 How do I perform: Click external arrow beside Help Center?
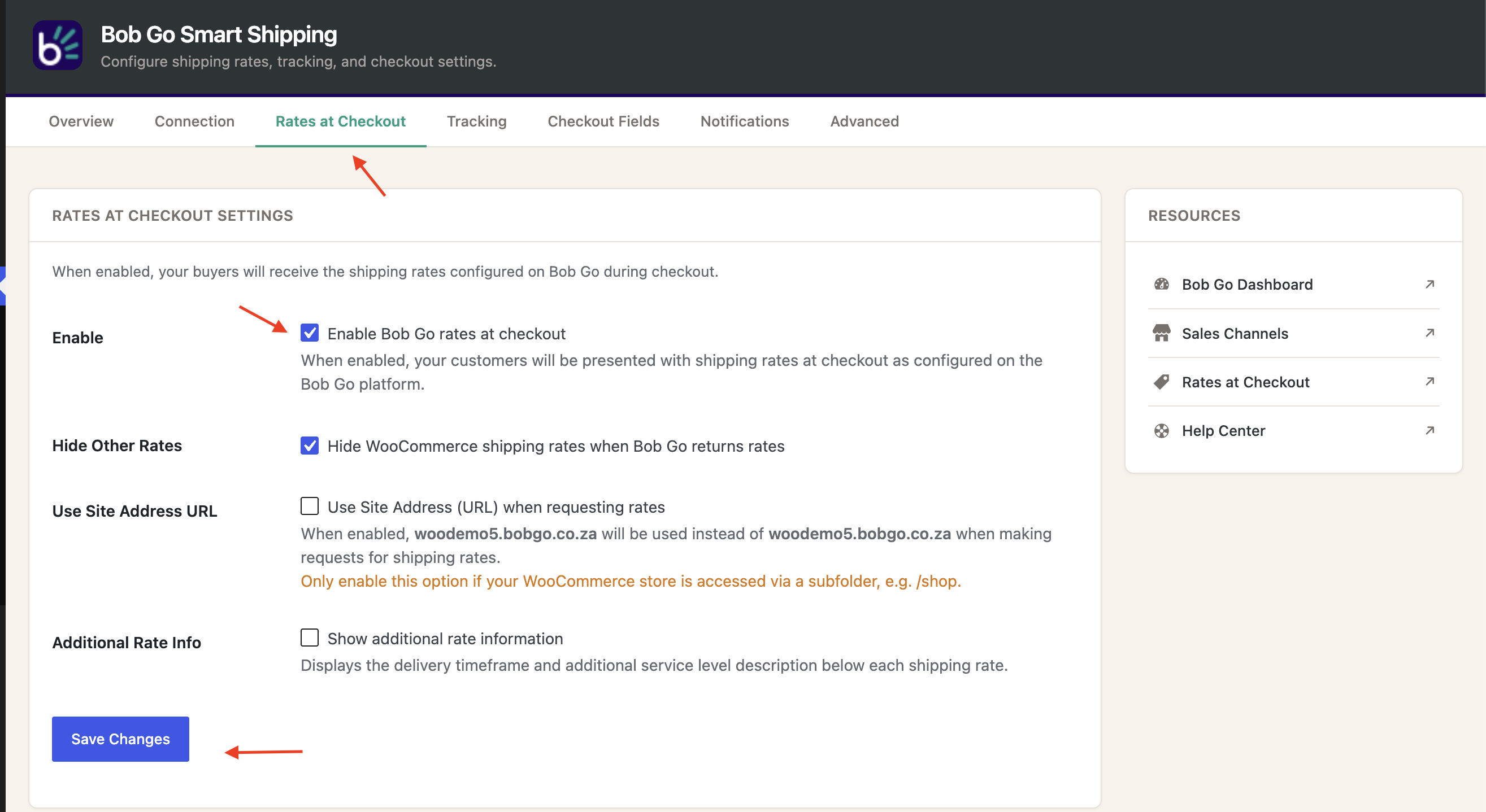[1430, 430]
